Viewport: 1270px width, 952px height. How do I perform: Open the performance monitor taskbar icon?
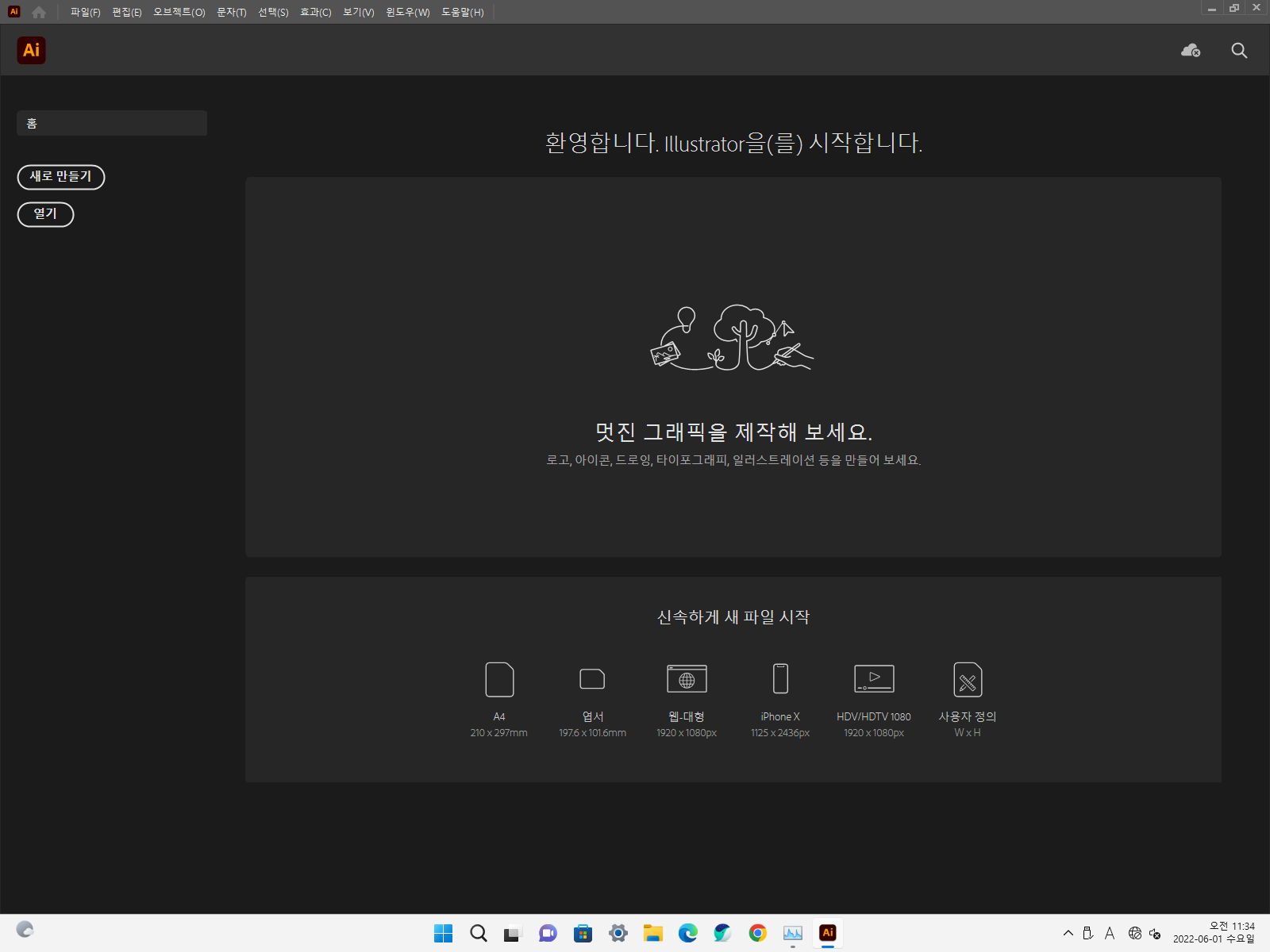point(793,933)
